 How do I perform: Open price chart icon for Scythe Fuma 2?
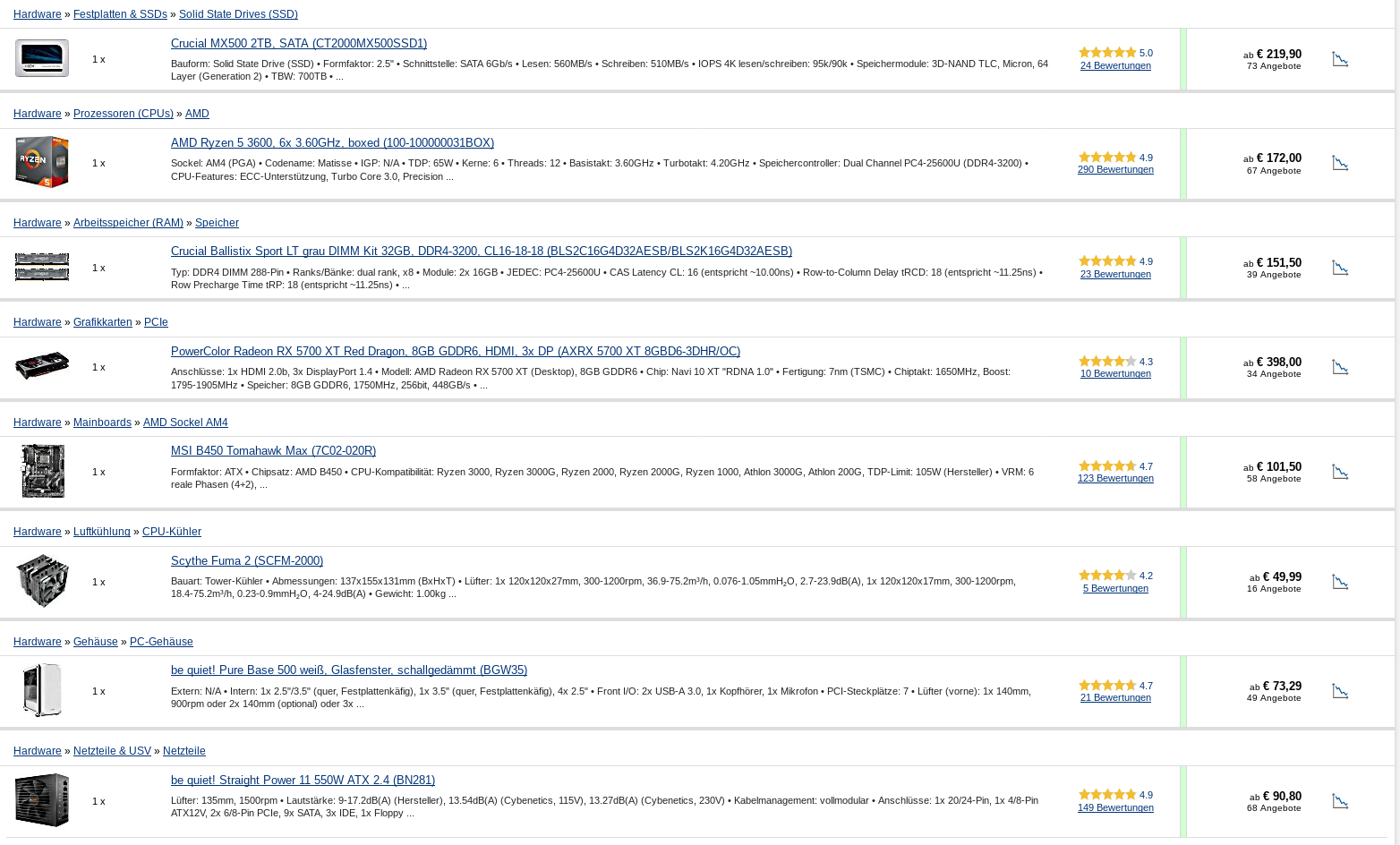pyautogui.click(x=1340, y=582)
